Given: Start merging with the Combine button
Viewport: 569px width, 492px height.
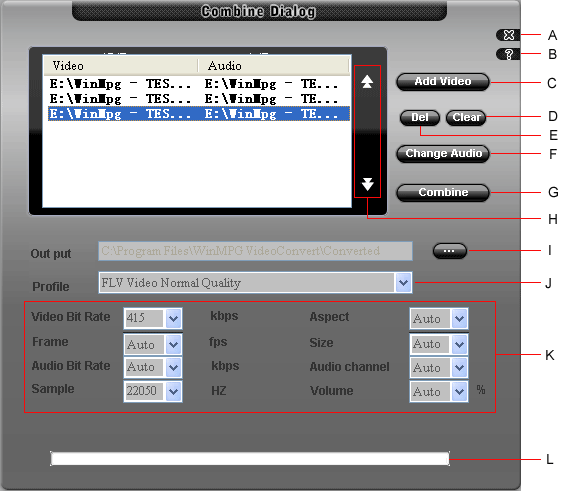Looking at the screenshot, I should point(443,192).
